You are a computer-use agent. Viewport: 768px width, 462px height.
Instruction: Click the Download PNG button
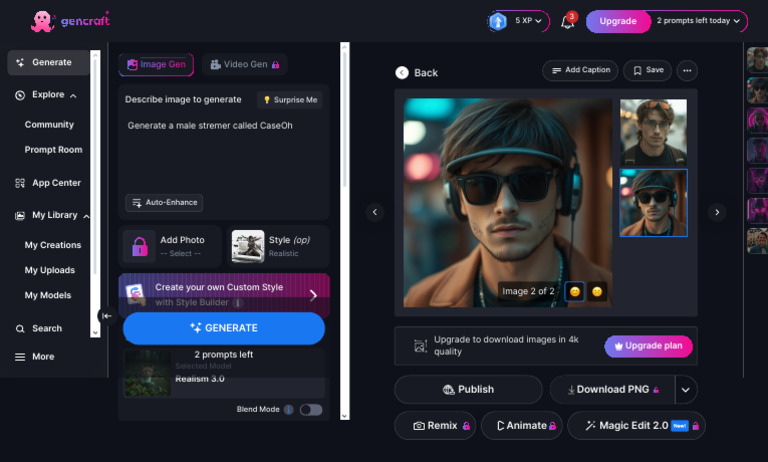click(x=613, y=390)
